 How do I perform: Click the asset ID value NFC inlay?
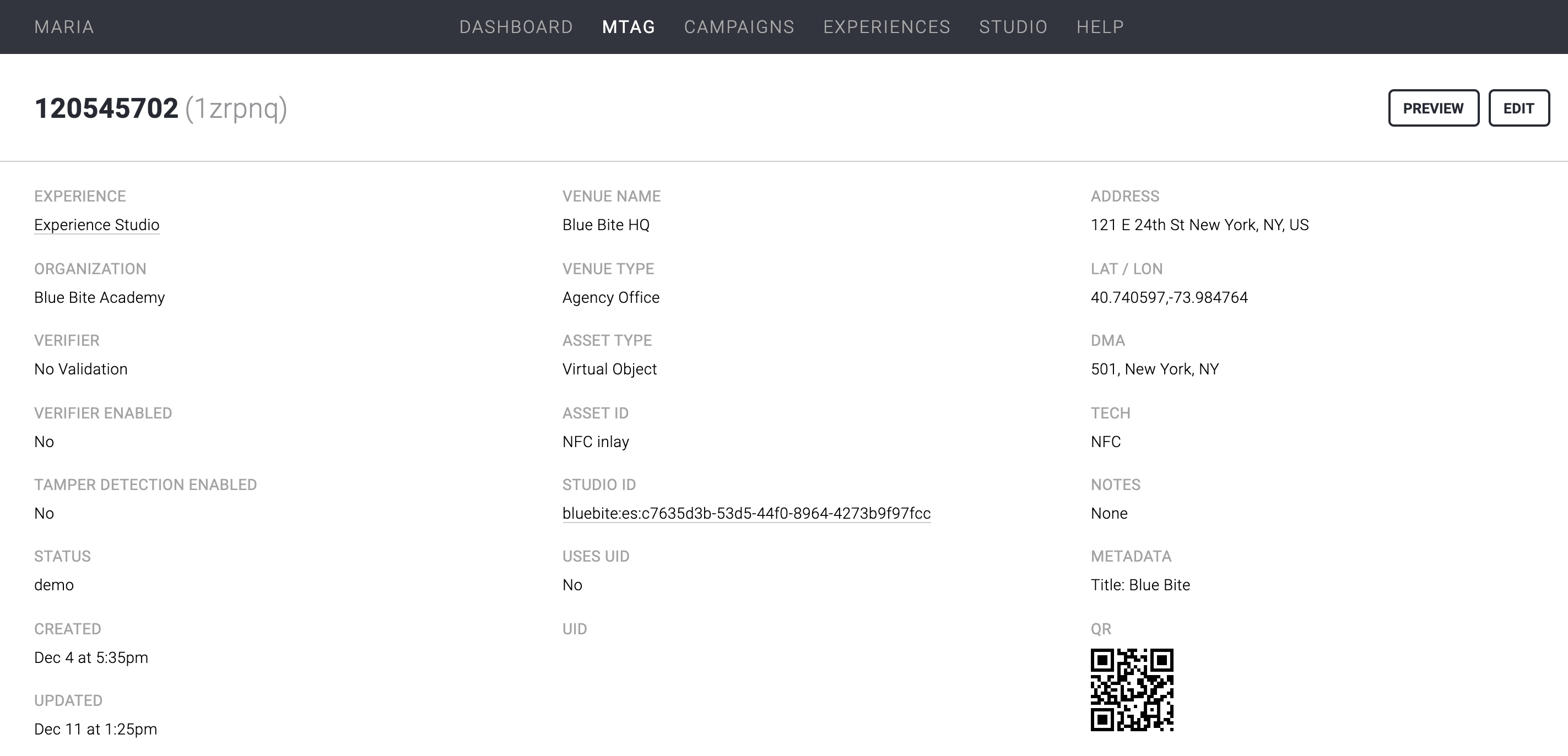click(596, 442)
